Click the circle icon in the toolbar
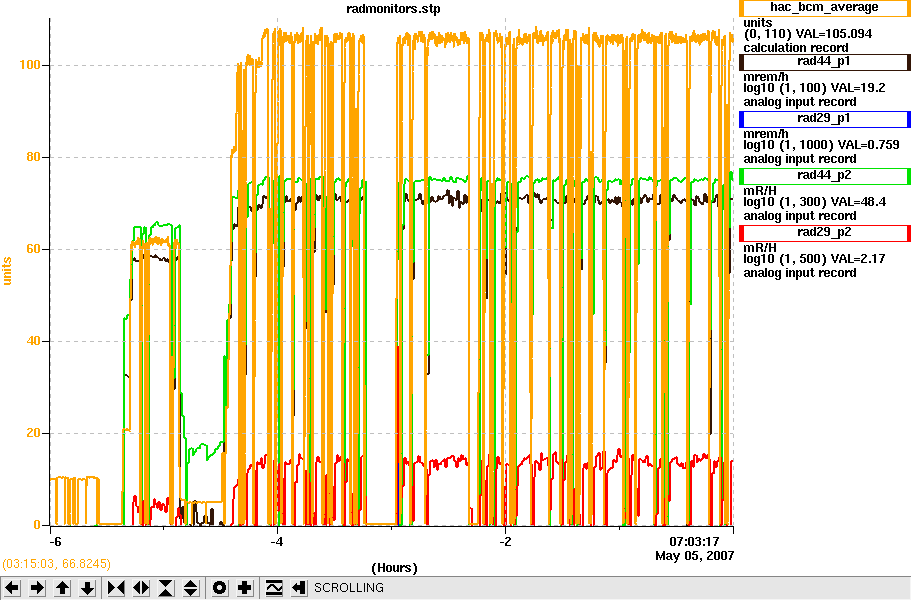911x600 pixels. [x=219, y=588]
